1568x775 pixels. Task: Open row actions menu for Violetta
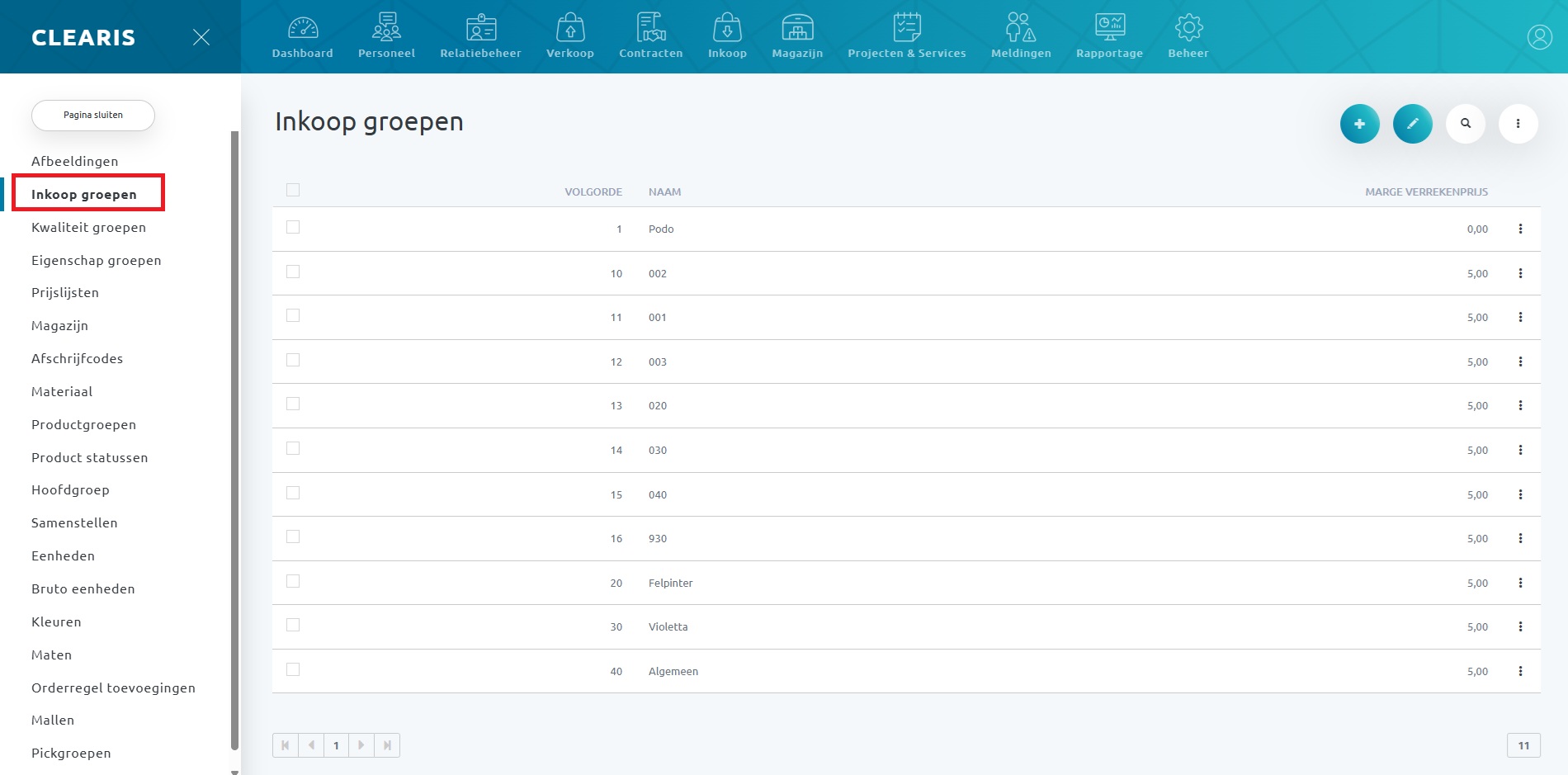point(1520,627)
